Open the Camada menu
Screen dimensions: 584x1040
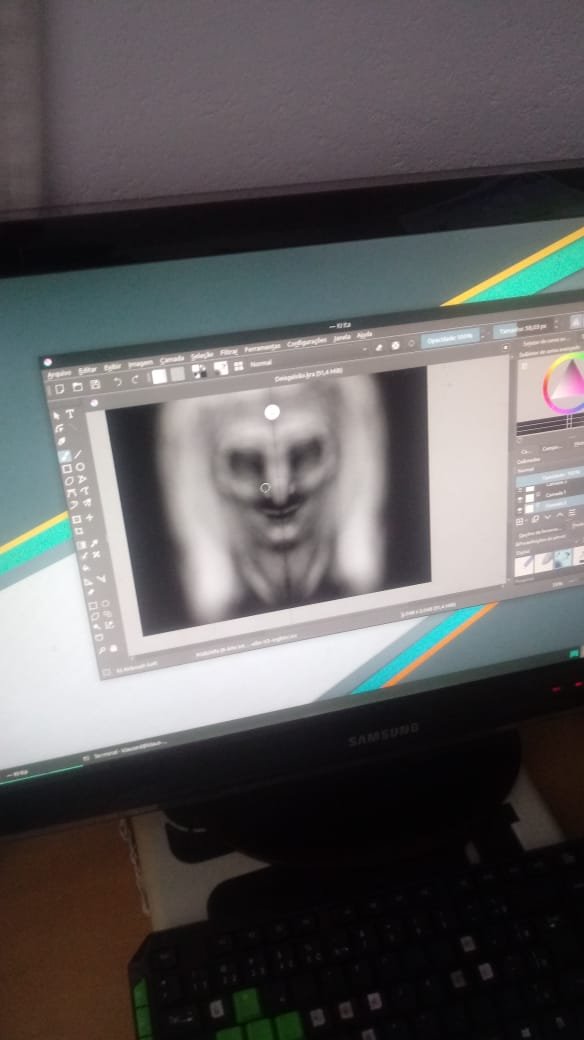[173, 360]
